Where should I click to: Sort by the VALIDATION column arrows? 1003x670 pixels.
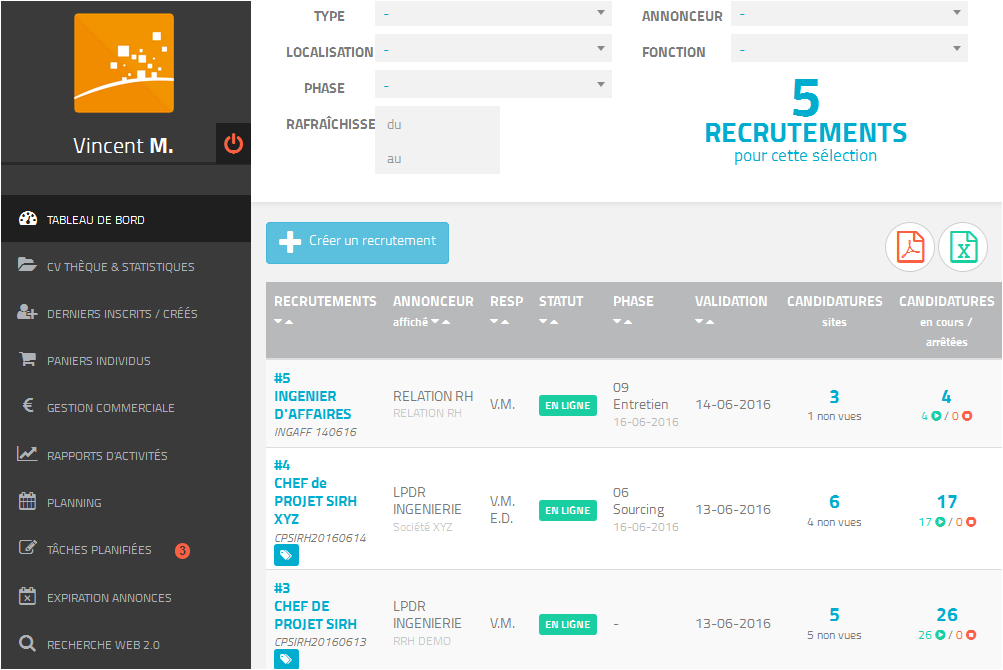[x=705, y=321]
